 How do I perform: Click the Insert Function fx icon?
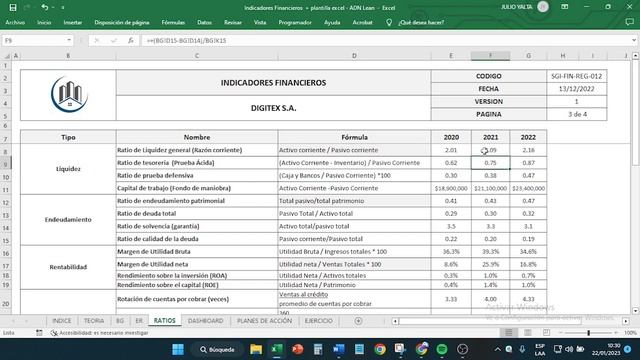point(131,40)
